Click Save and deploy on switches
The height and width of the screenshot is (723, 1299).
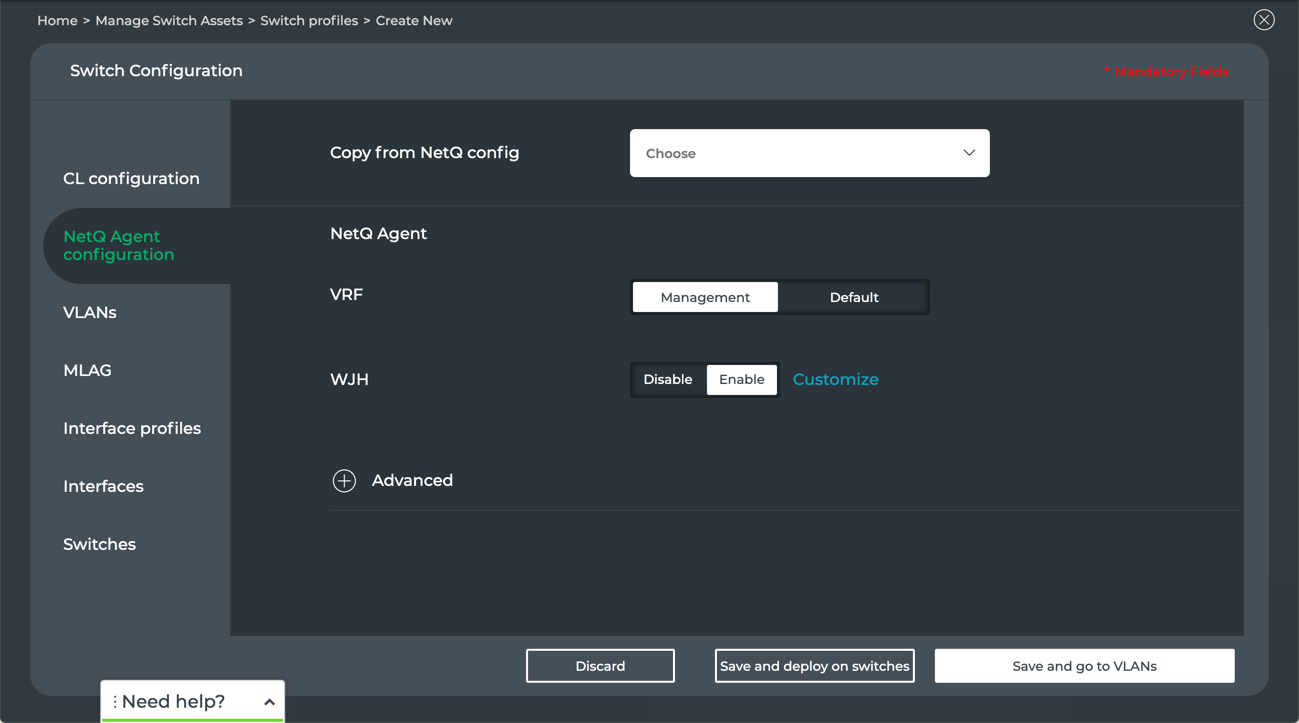814,666
